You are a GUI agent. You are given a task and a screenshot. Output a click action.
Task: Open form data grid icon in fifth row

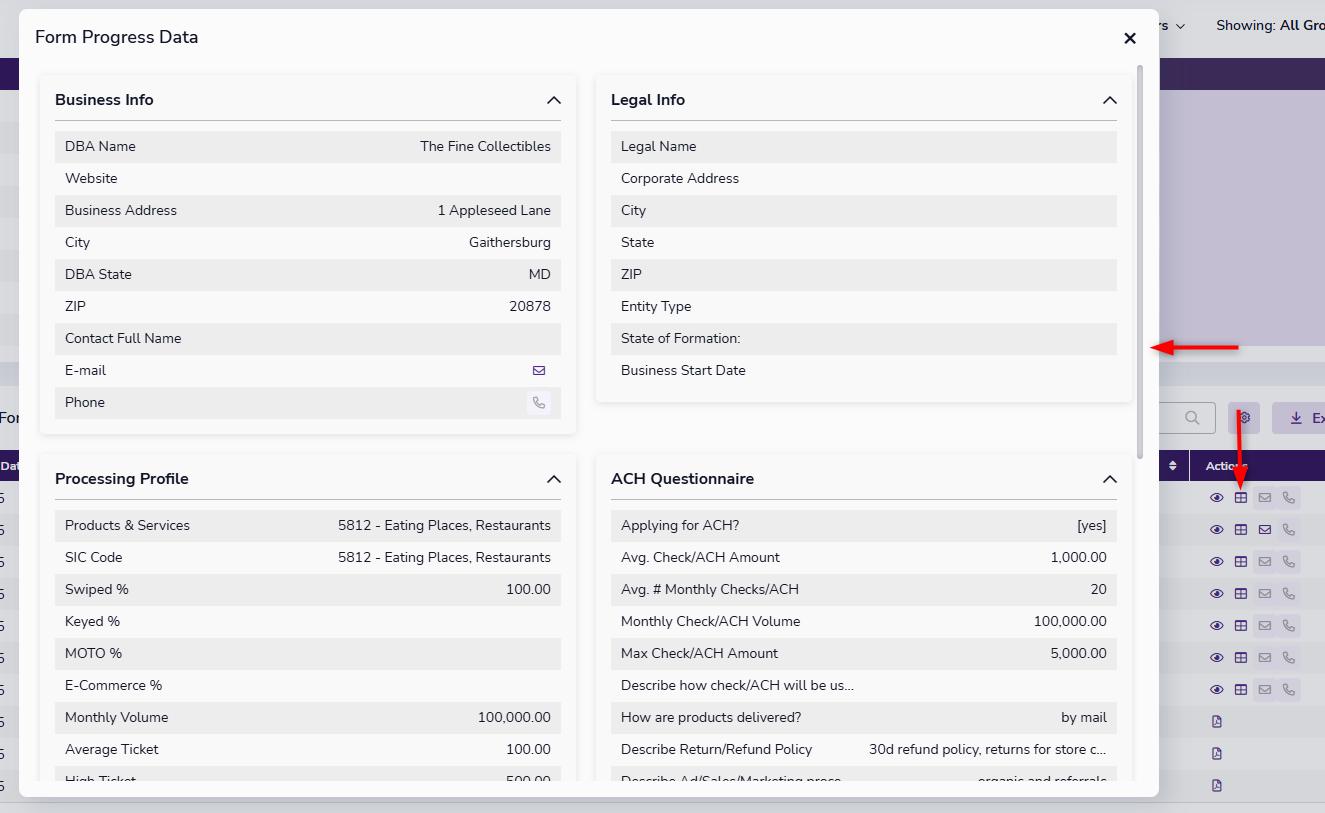(x=1241, y=626)
